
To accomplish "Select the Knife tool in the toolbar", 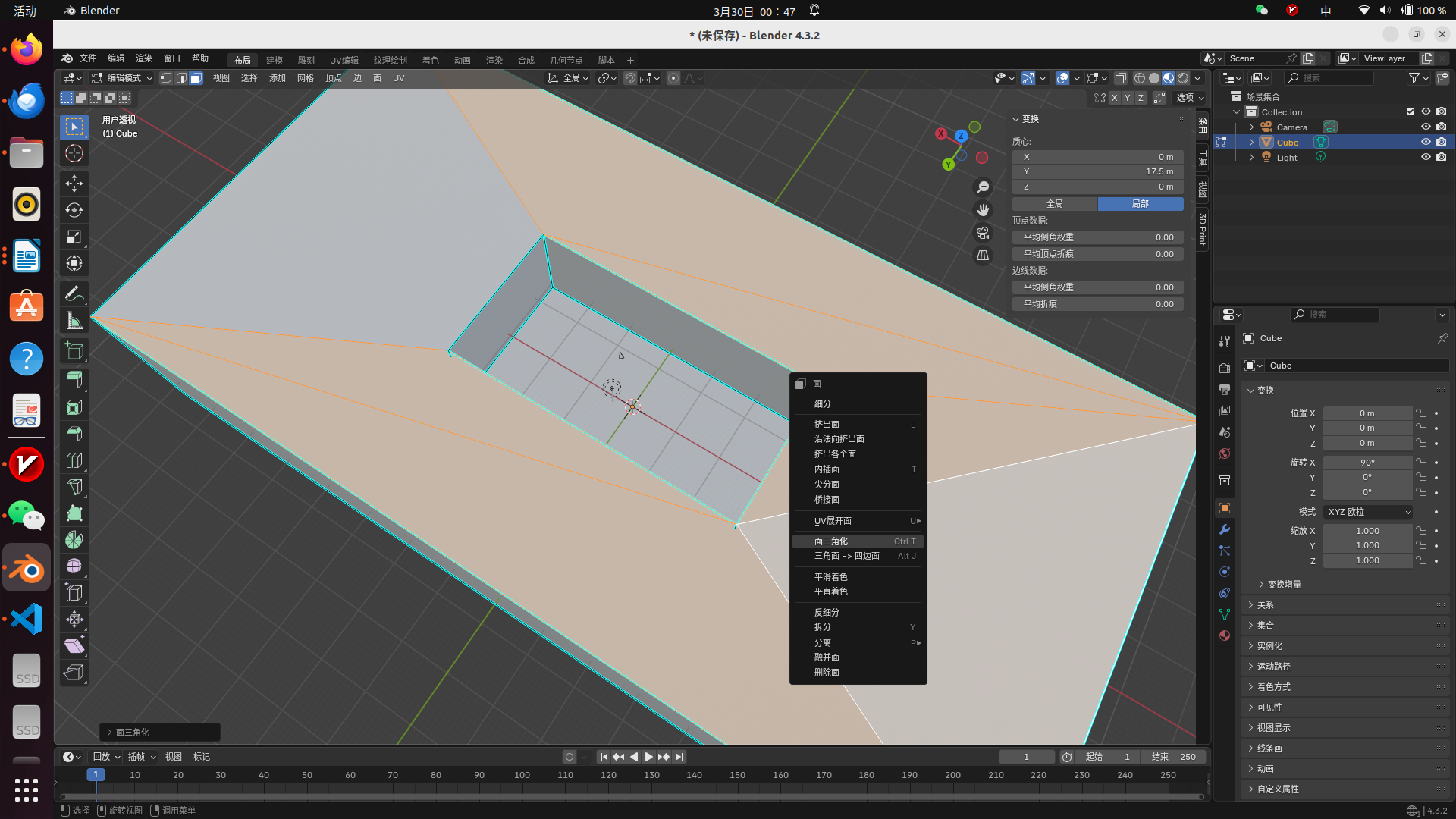I will pyautogui.click(x=74, y=486).
